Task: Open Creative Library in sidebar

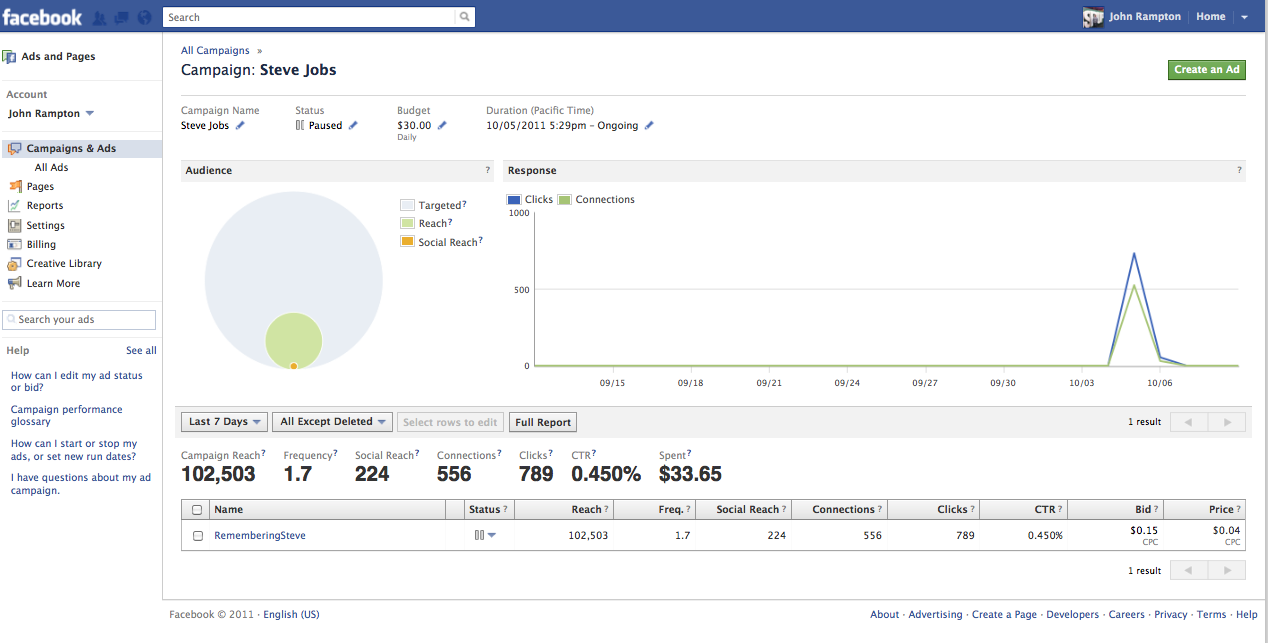Action: coord(64,264)
